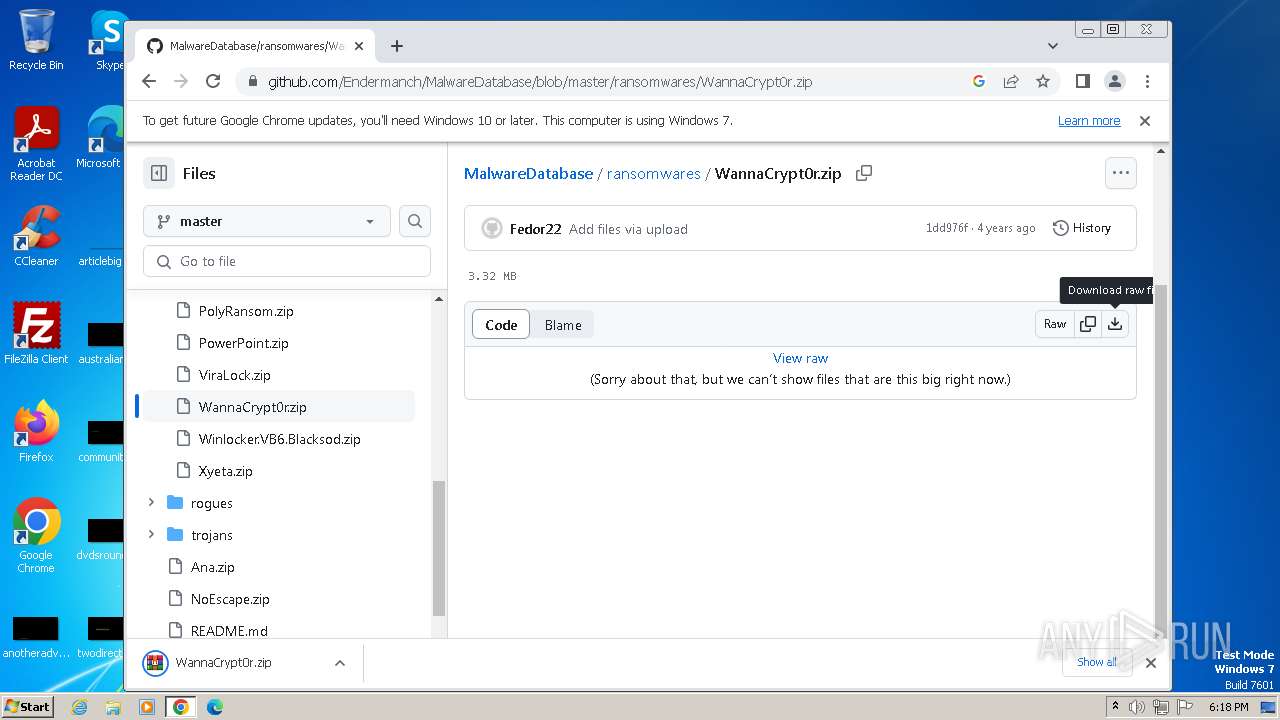Open WannaCrypt0r.zip download options arrow
The width and height of the screenshot is (1280, 720).
pos(340,663)
